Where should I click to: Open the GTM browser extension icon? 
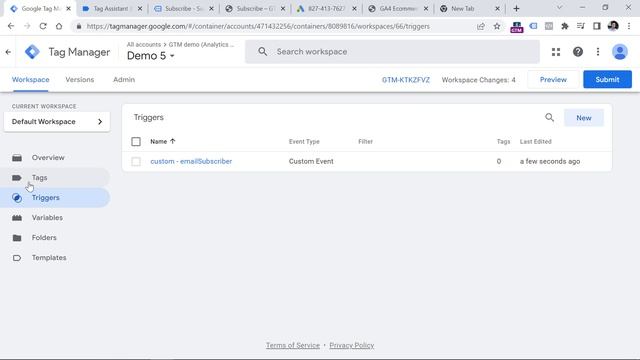[516, 27]
